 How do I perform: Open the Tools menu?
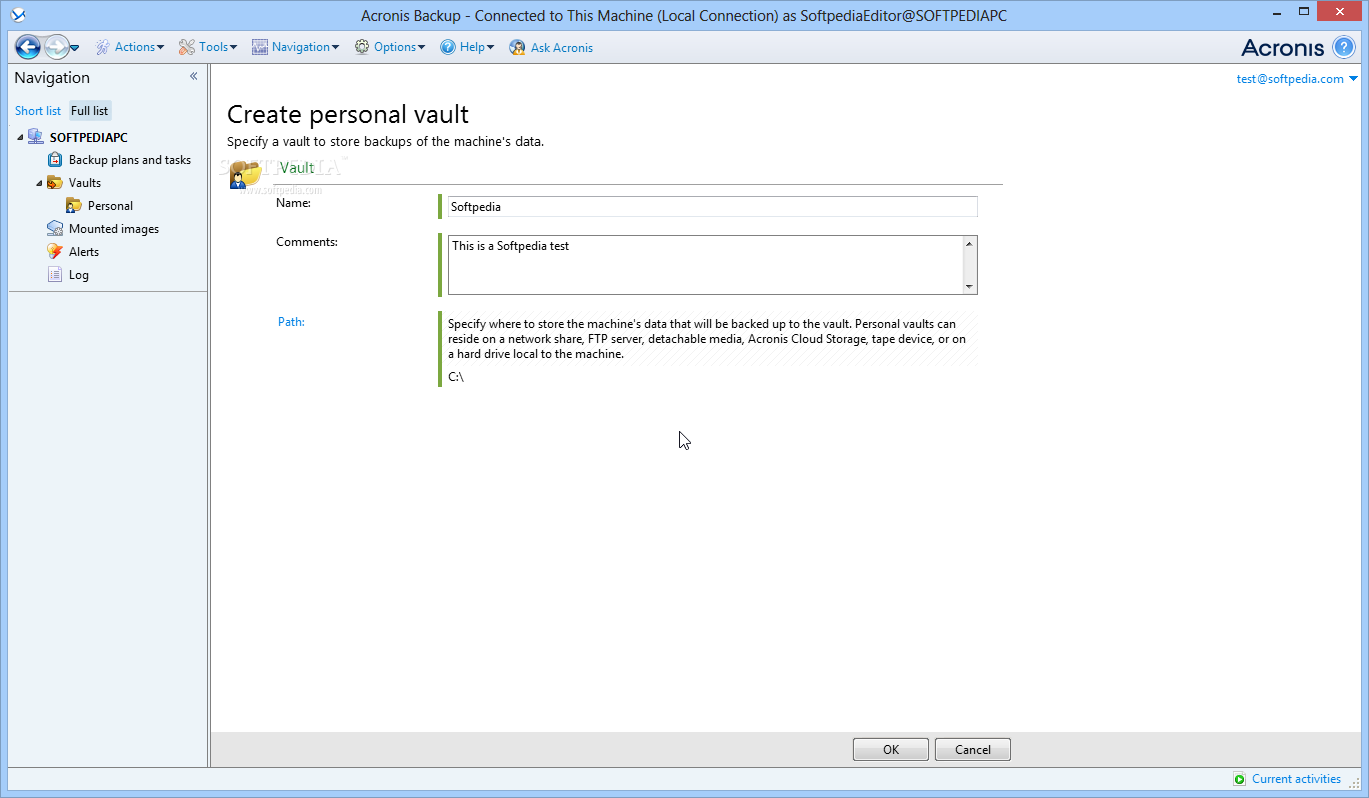click(x=208, y=47)
